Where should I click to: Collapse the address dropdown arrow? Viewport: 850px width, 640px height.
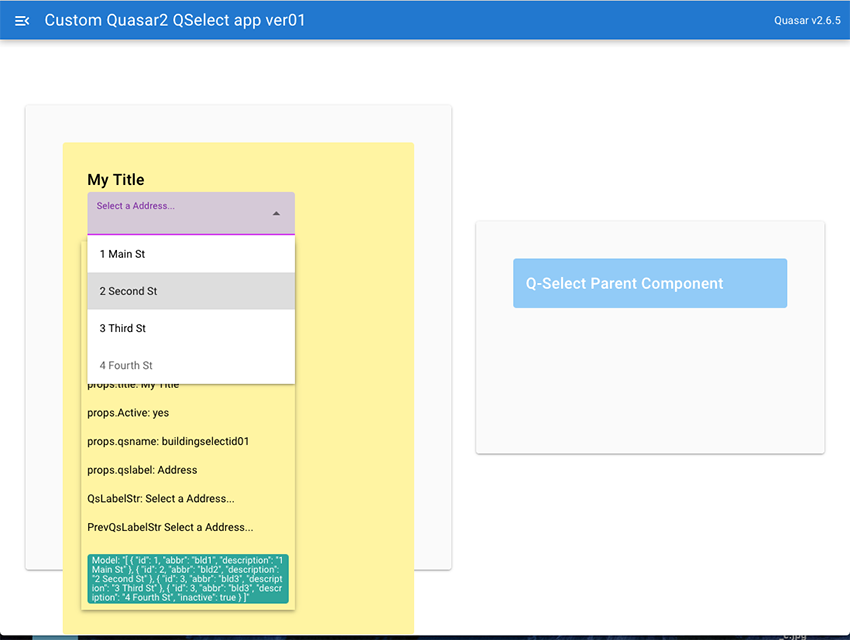tap(276, 214)
